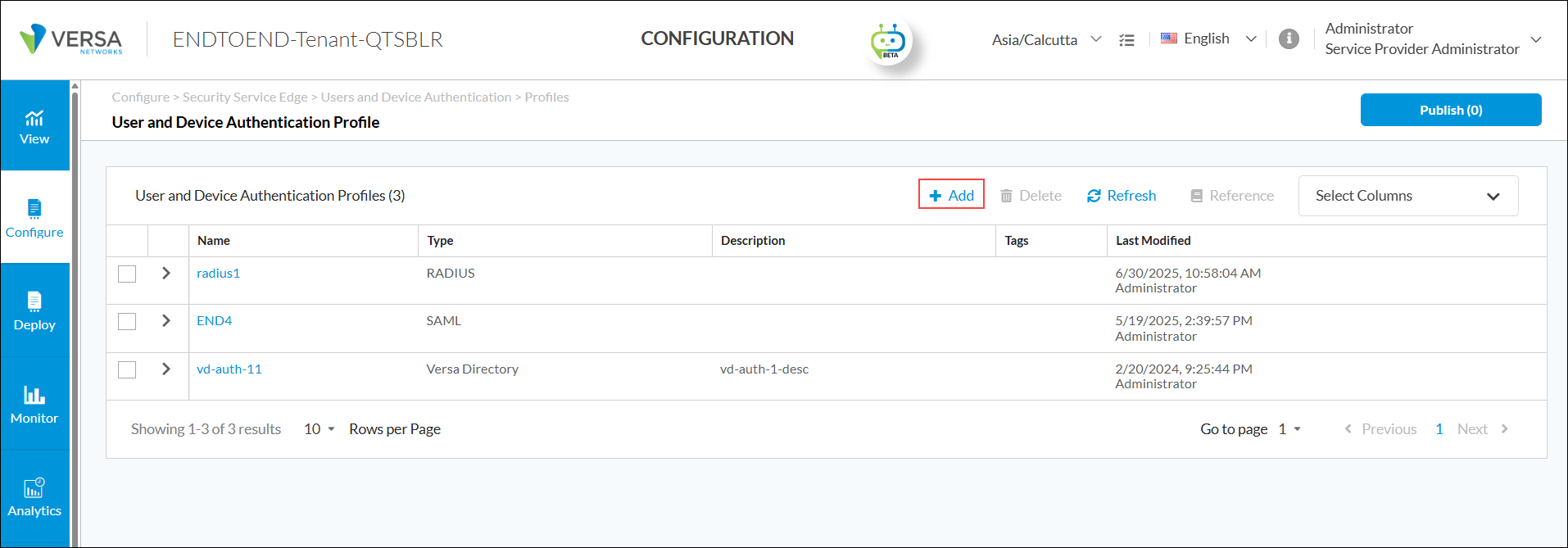
Task: Open the Go to page dropdown
Action: pyautogui.click(x=1289, y=429)
